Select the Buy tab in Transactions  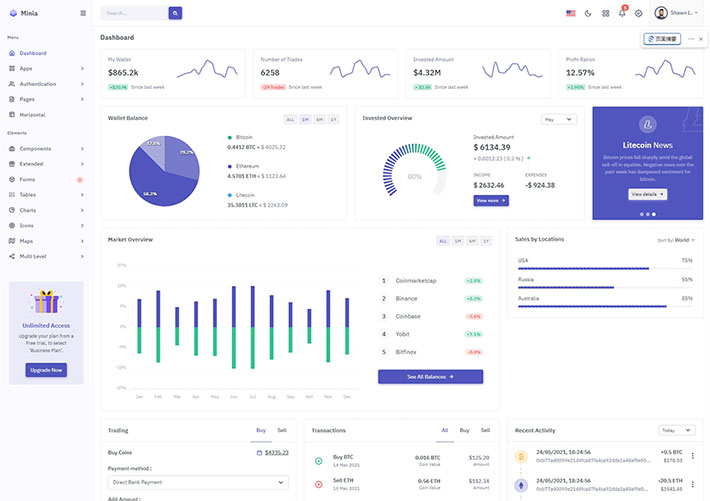464,430
